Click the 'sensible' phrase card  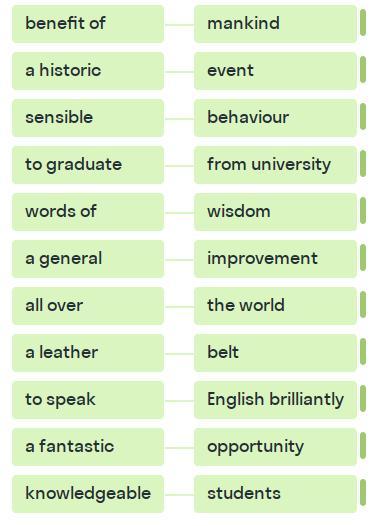88,118
